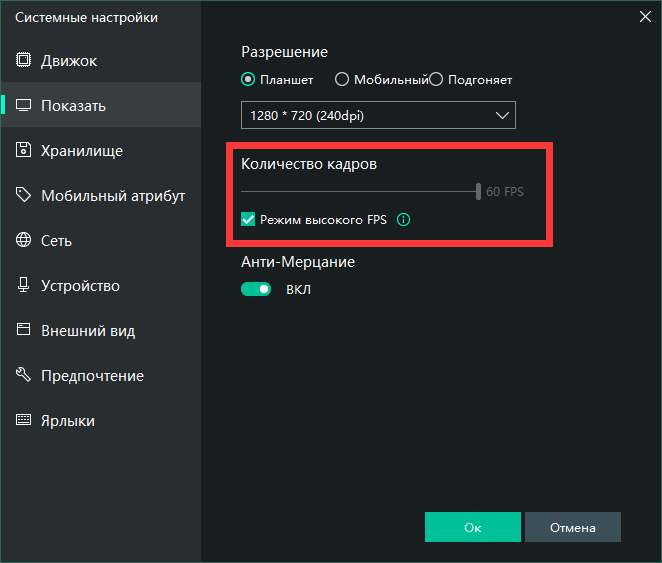Image resolution: width=662 pixels, height=563 pixels.
Task: Click the wrench icon beside Предпочтение
Action: [x=23, y=376]
